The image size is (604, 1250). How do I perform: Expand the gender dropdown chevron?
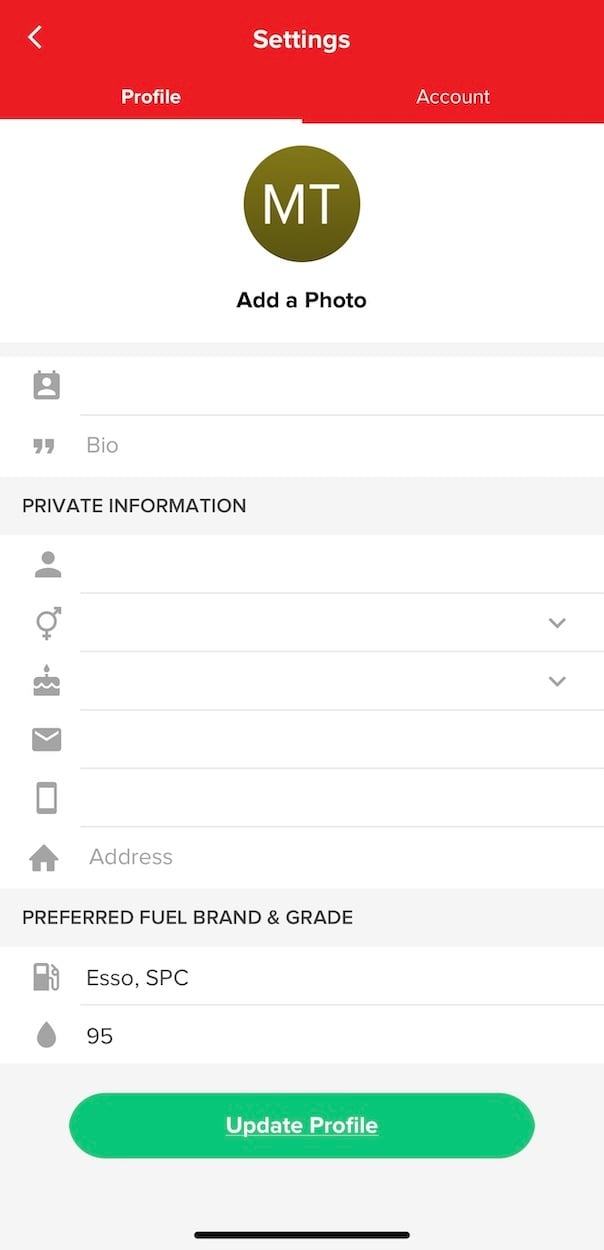point(557,623)
